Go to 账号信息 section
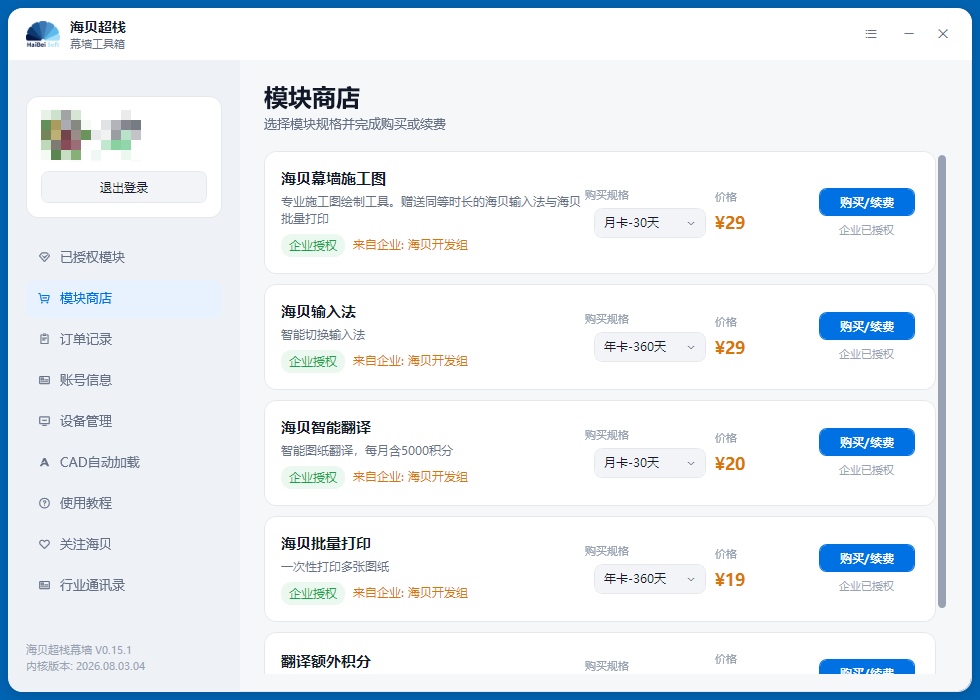This screenshot has height=700, width=980. [124, 380]
